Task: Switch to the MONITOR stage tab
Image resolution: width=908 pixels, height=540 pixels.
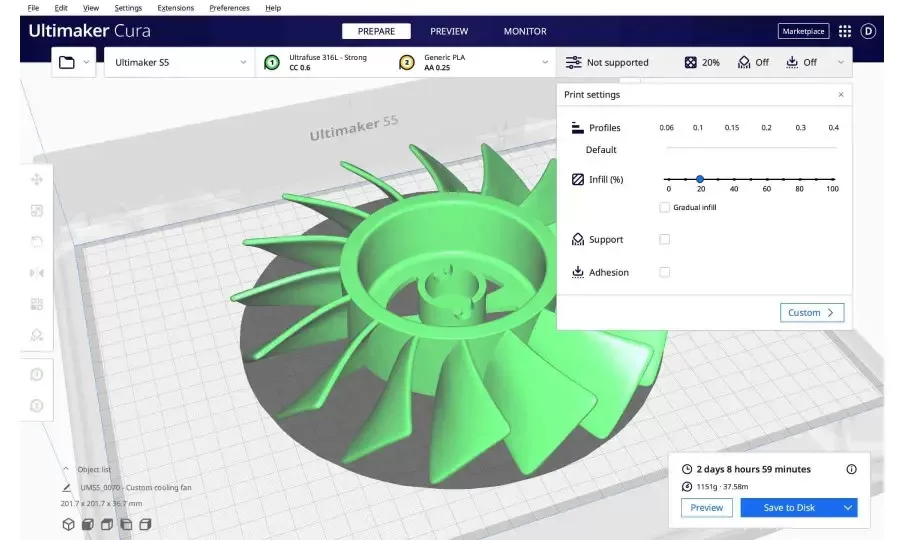Action: pyautogui.click(x=525, y=31)
